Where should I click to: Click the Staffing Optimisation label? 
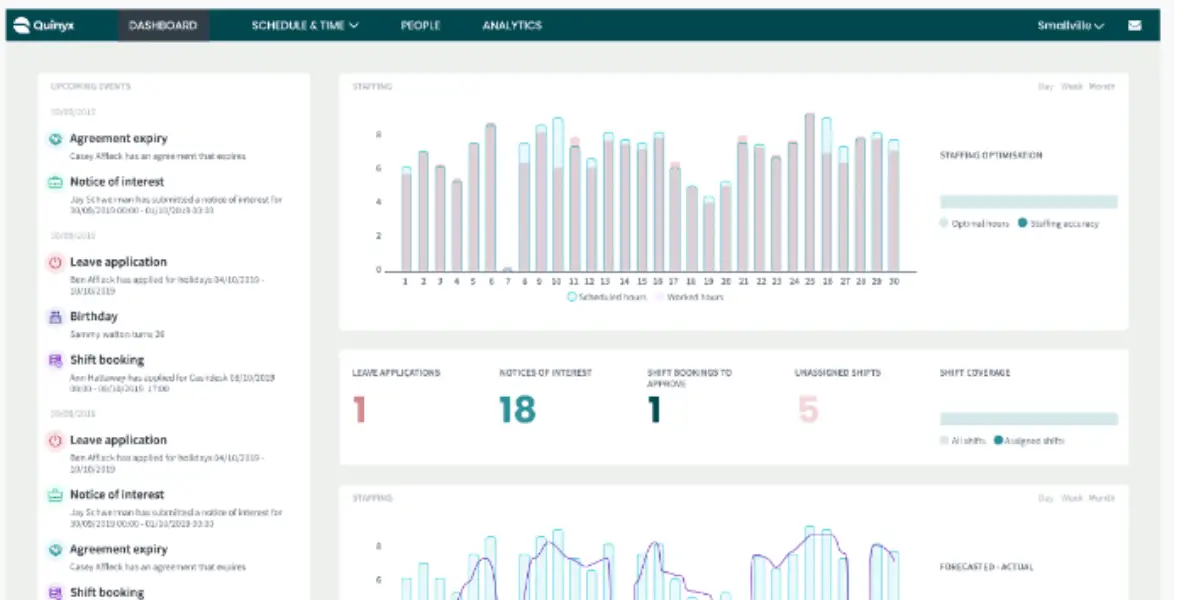click(x=991, y=156)
